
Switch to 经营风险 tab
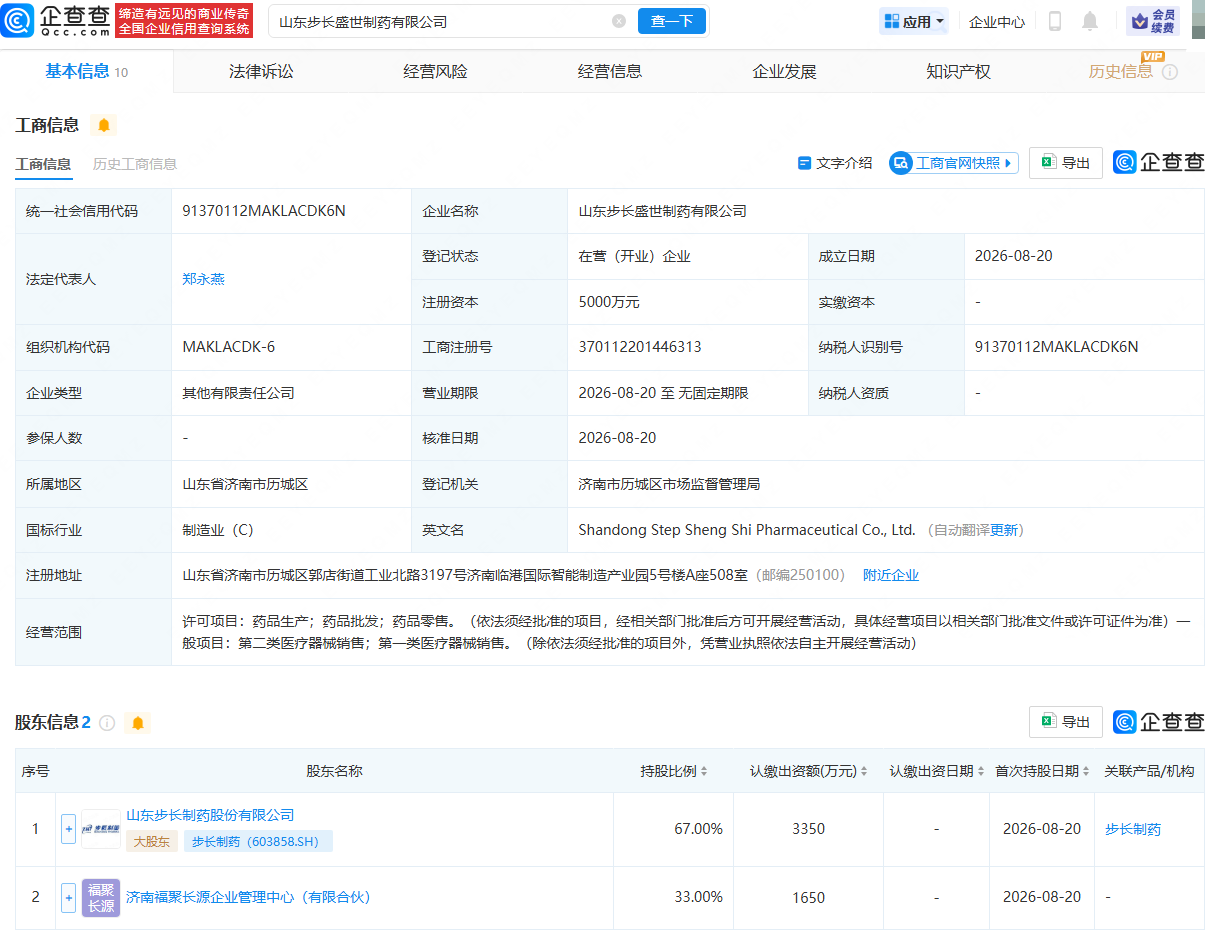(x=435, y=72)
